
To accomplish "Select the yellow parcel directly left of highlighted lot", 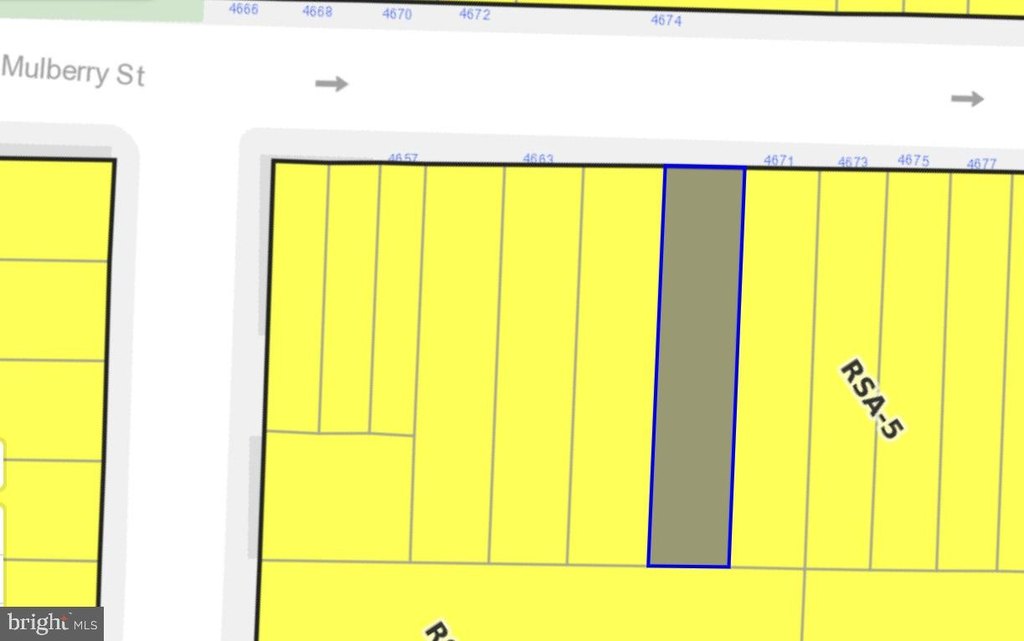I will 615,366.
